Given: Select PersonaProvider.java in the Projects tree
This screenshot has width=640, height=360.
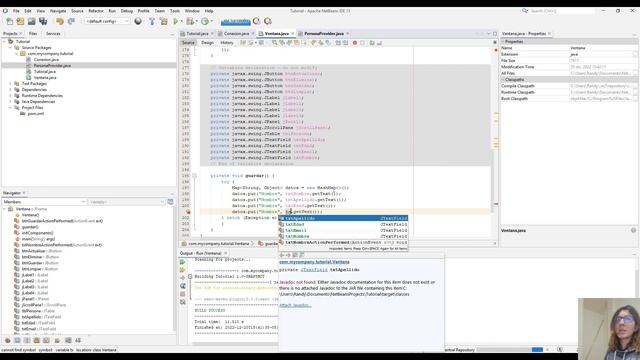Looking at the screenshot, I should pos(52,65).
